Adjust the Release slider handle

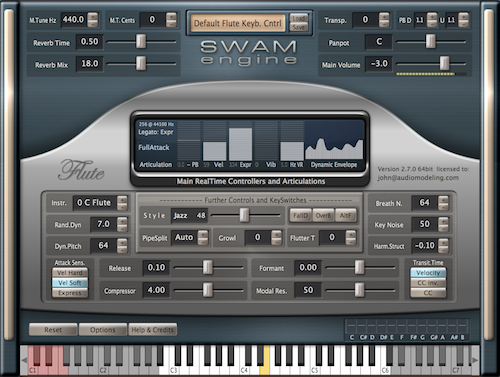208,268
